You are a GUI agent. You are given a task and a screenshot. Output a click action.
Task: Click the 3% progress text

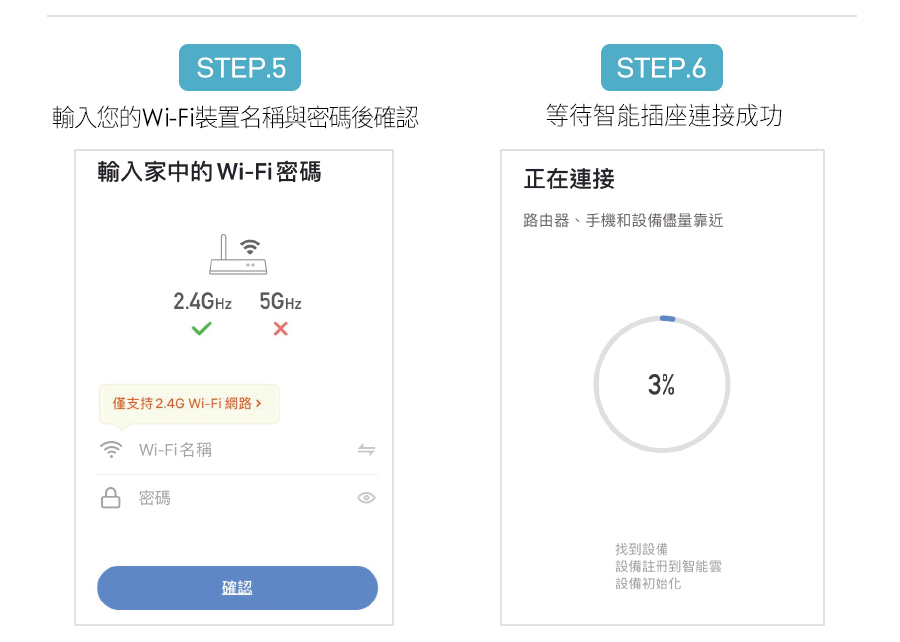(x=661, y=384)
